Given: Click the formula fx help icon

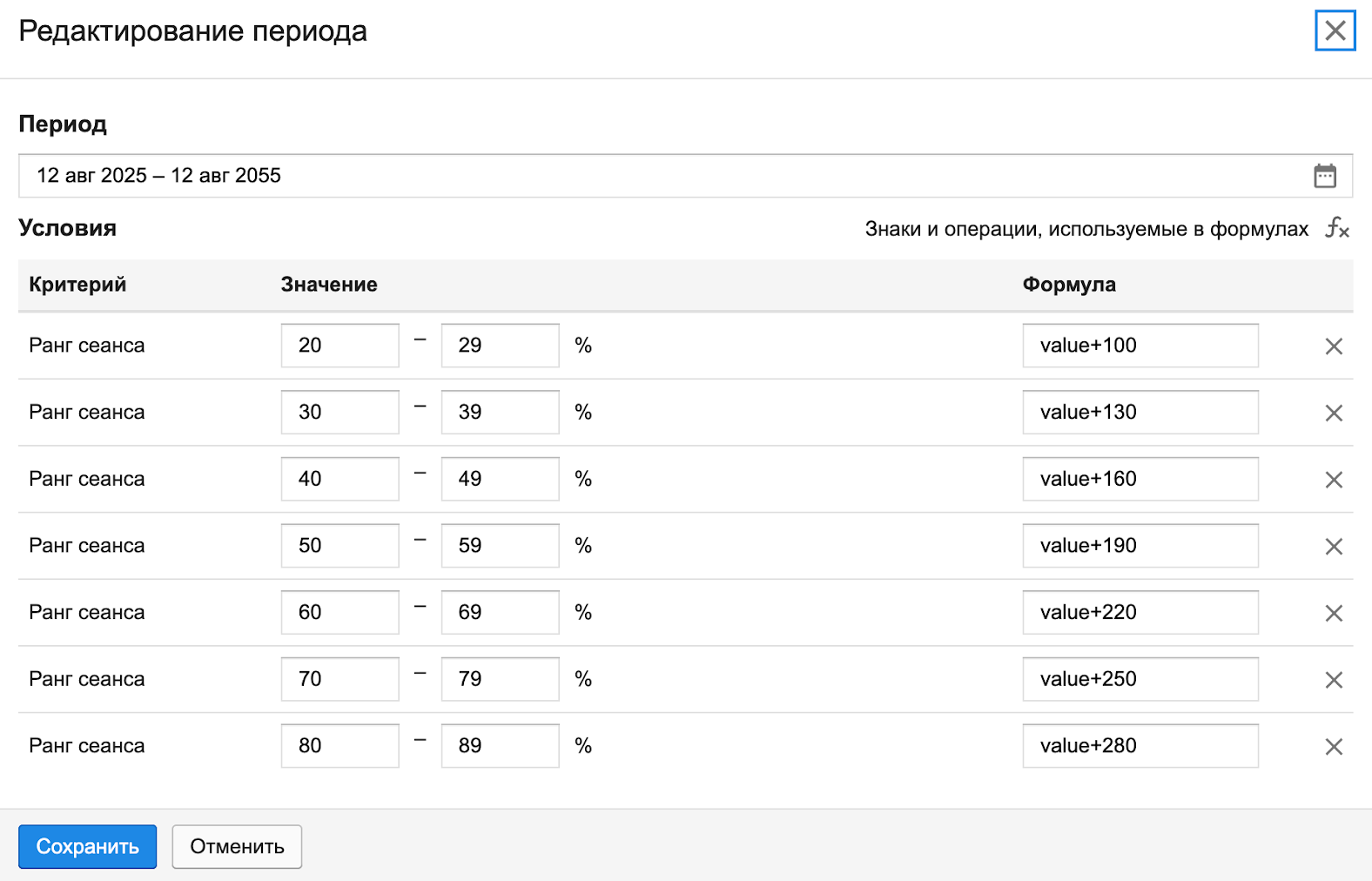Looking at the screenshot, I should pos(1336,229).
